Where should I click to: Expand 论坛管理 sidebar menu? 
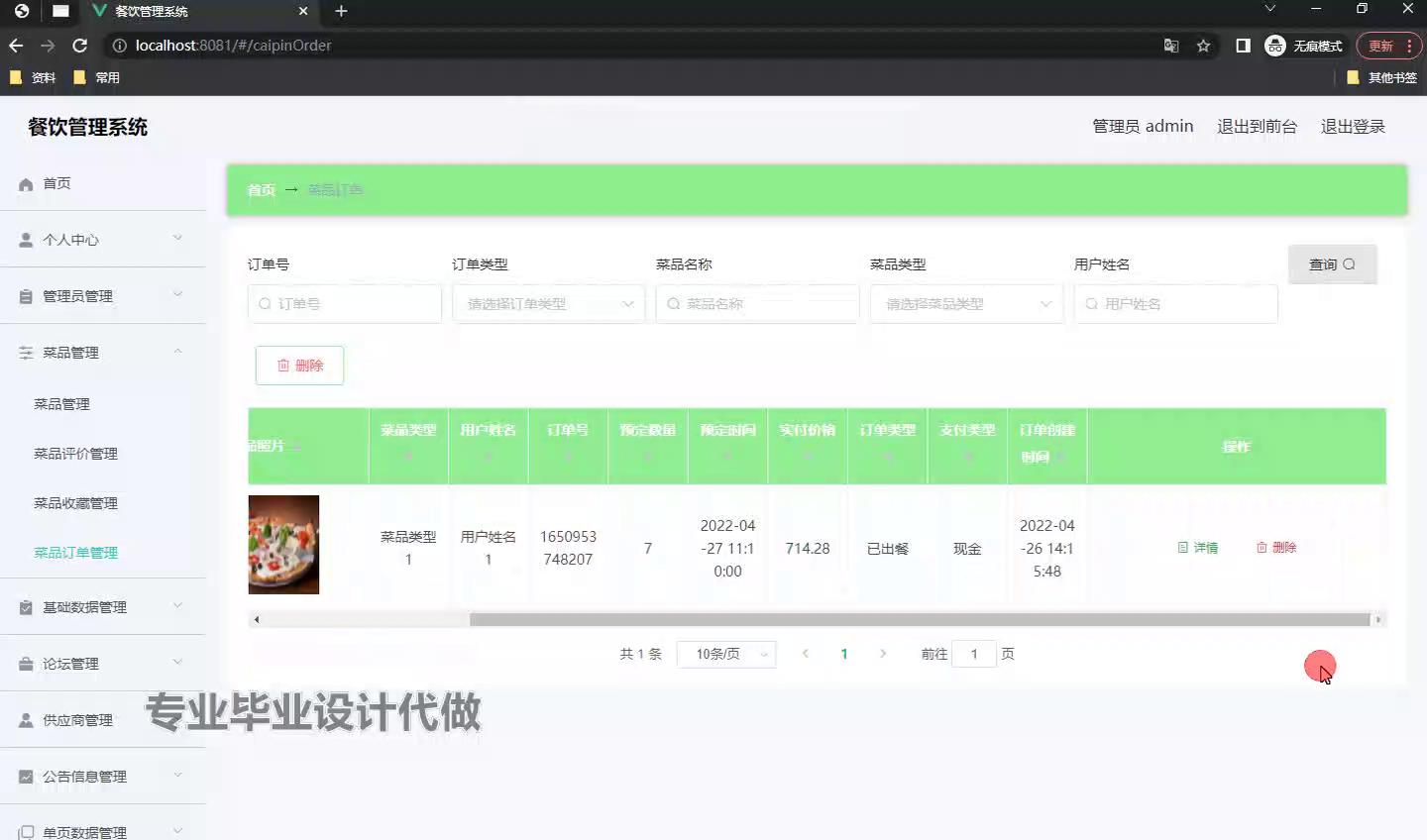pyautogui.click(x=103, y=664)
